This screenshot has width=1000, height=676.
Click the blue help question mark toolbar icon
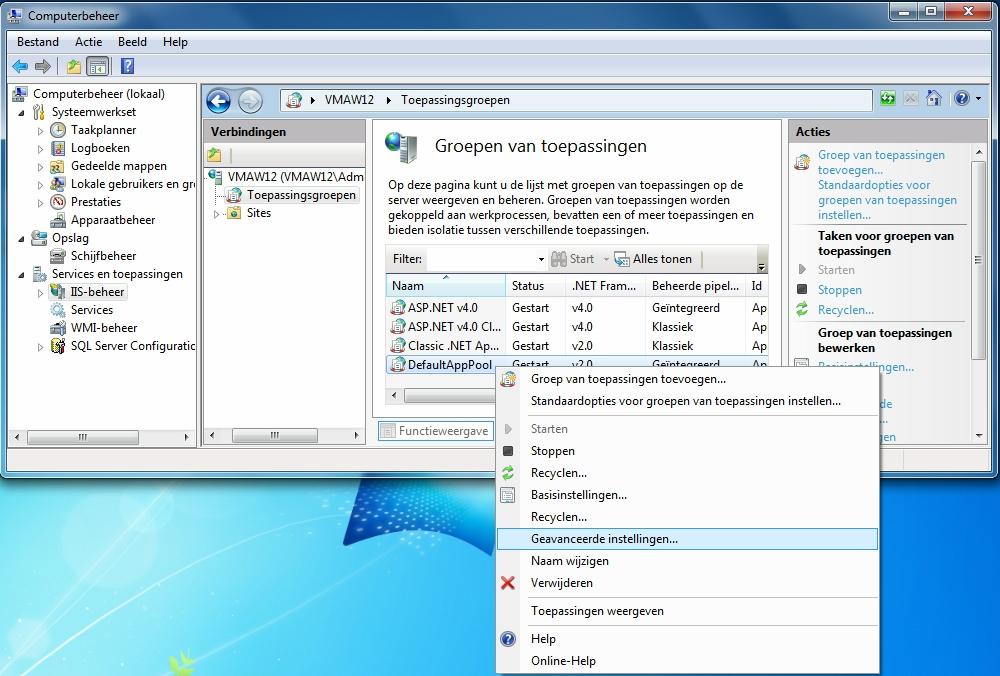coord(128,66)
